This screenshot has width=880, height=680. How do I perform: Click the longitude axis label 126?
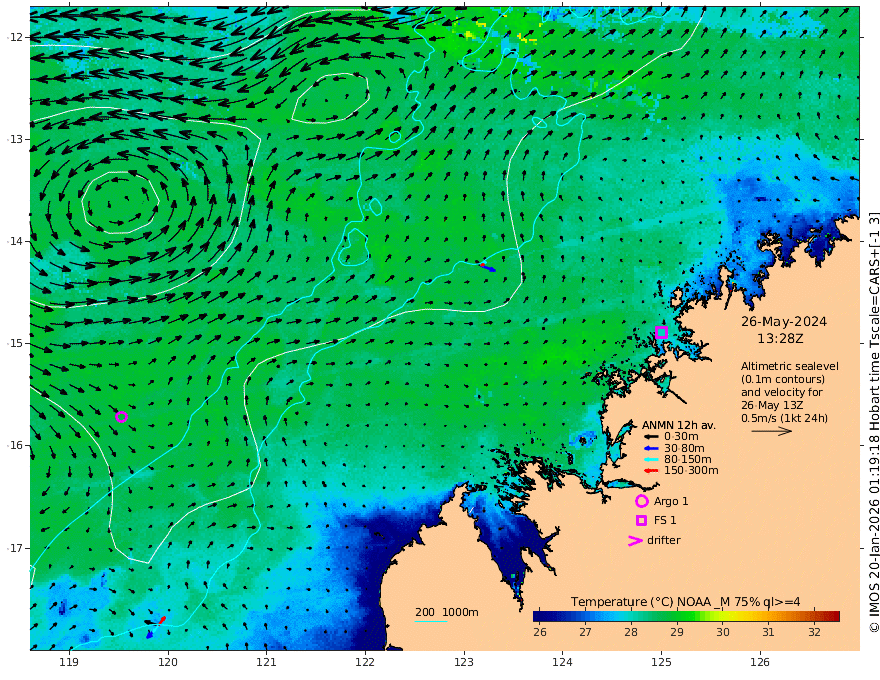(760, 662)
